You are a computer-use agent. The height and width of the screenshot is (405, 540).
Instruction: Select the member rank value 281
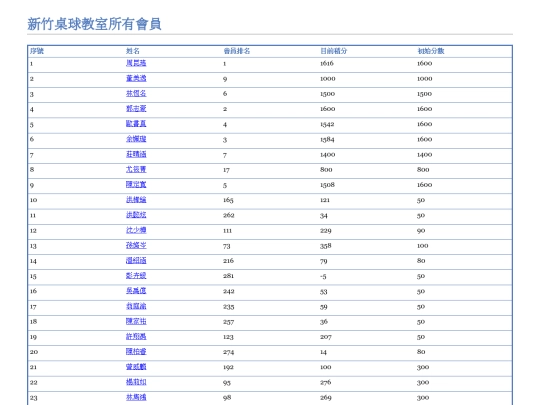[x=228, y=276]
